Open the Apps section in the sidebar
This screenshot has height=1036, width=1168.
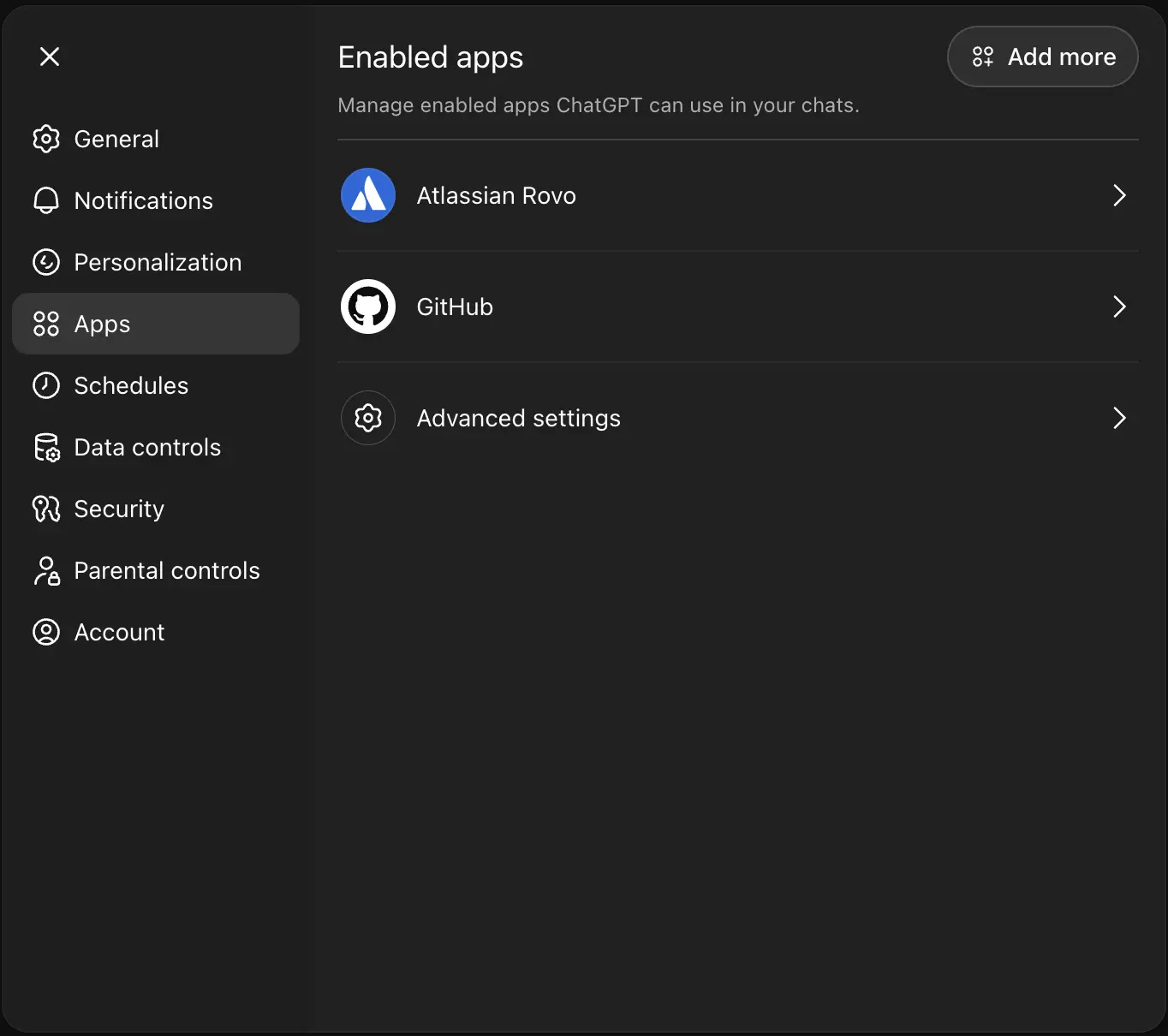tap(102, 324)
